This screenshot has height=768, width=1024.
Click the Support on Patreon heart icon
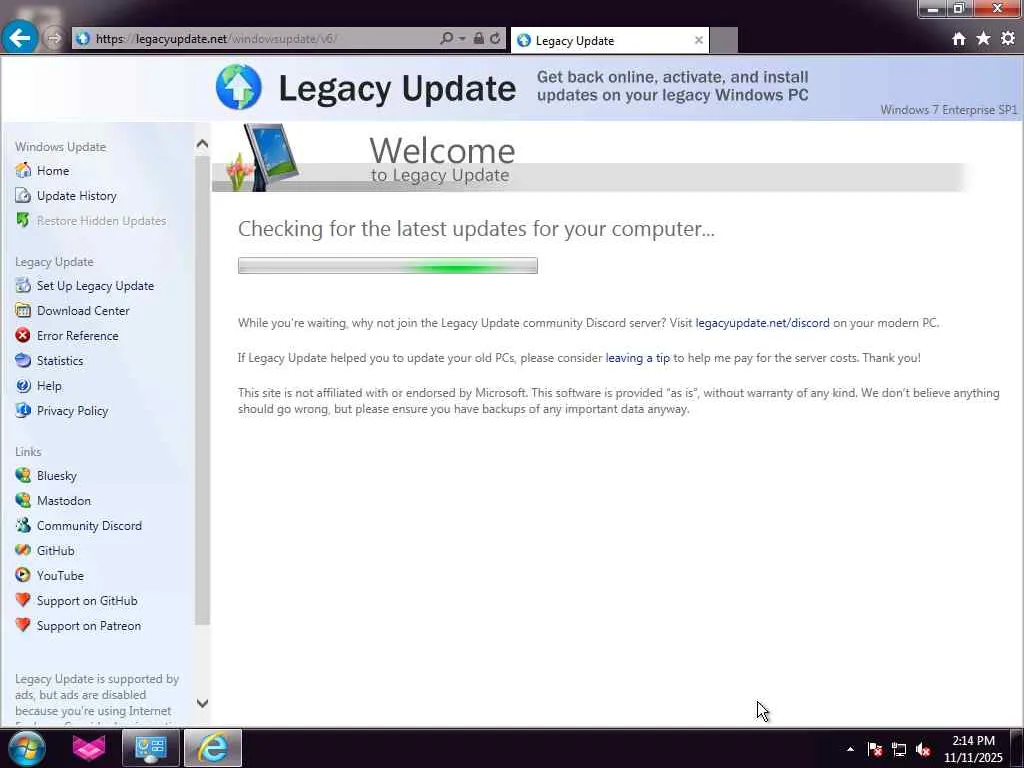23,625
